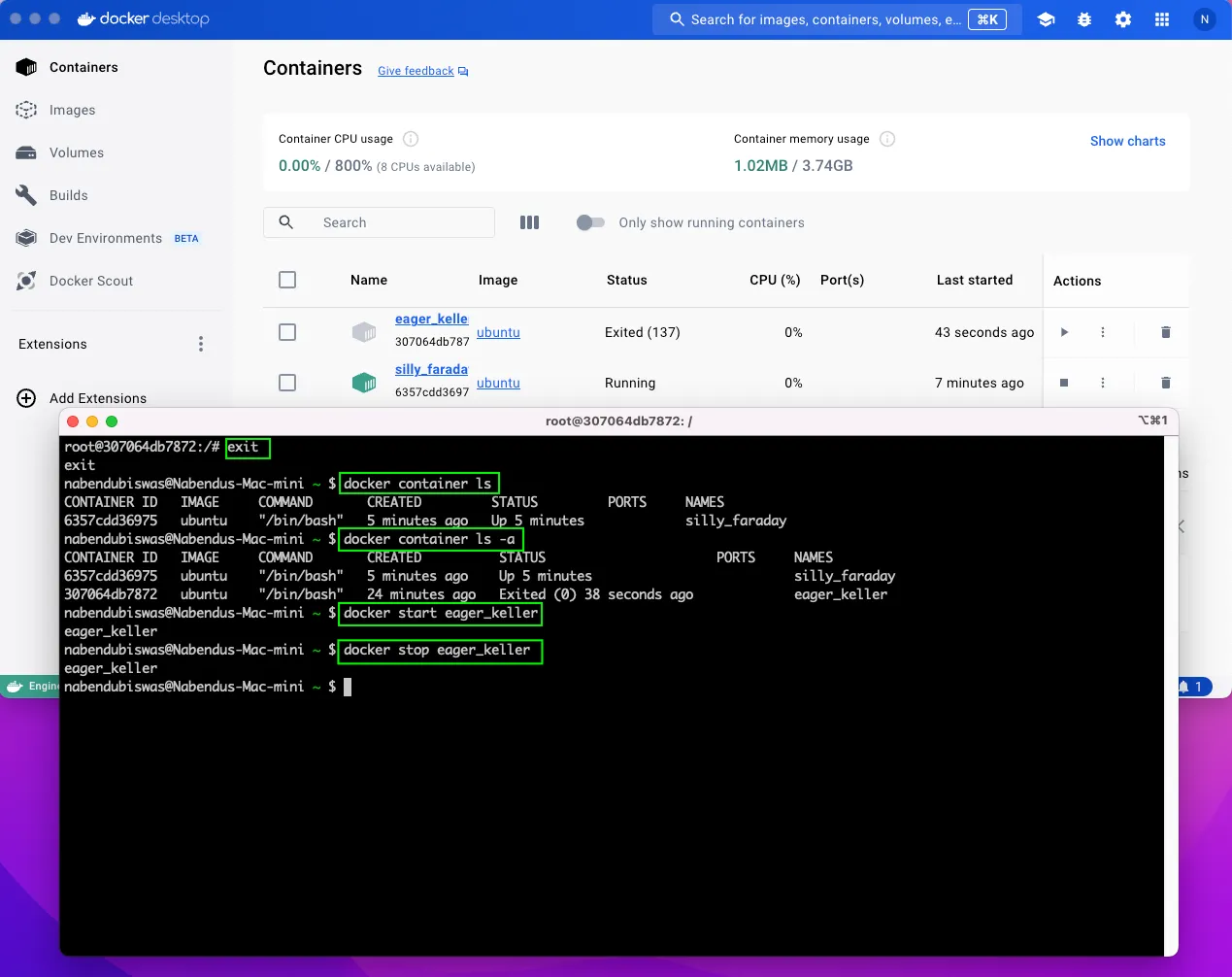
Task: Click the 0.00% / 800% CPU value
Action: click(325, 166)
